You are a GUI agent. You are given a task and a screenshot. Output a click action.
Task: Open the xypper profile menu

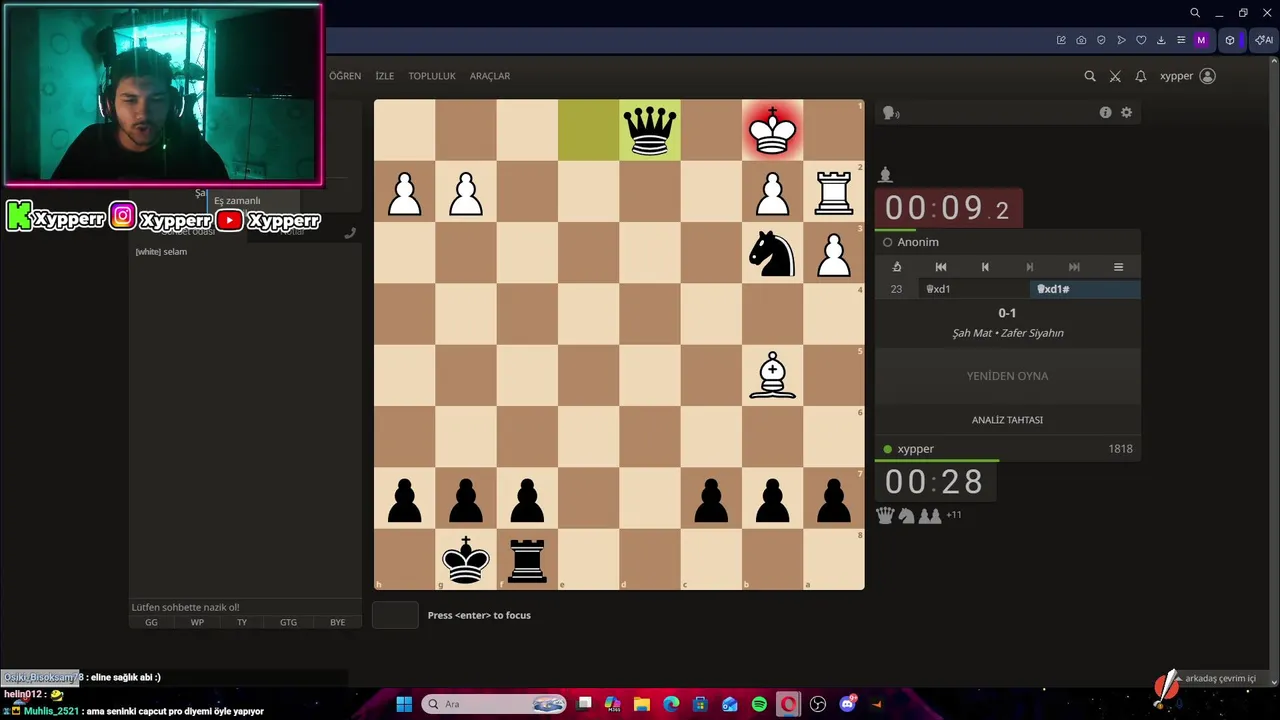click(x=1188, y=76)
